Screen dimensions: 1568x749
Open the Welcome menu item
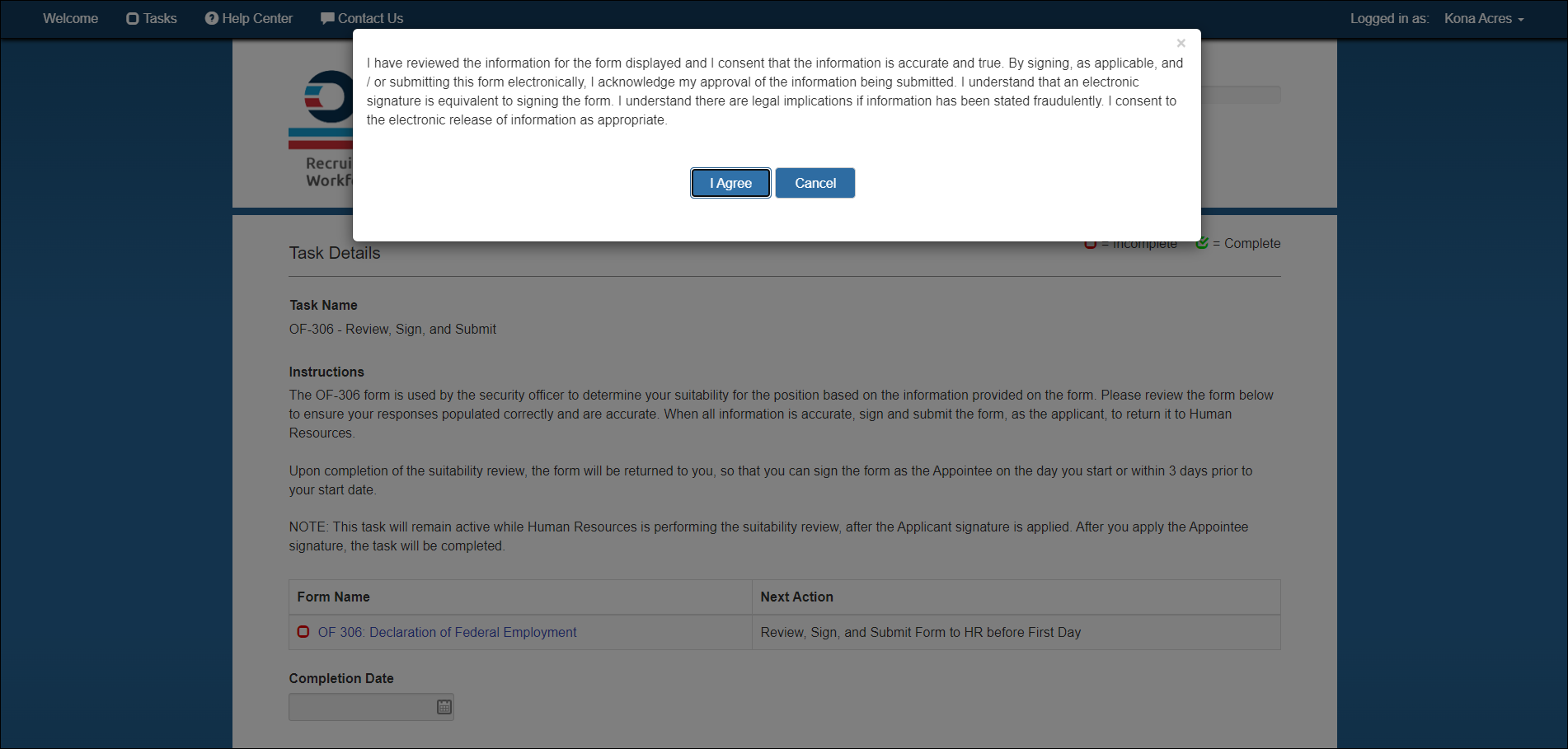pos(70,18)
